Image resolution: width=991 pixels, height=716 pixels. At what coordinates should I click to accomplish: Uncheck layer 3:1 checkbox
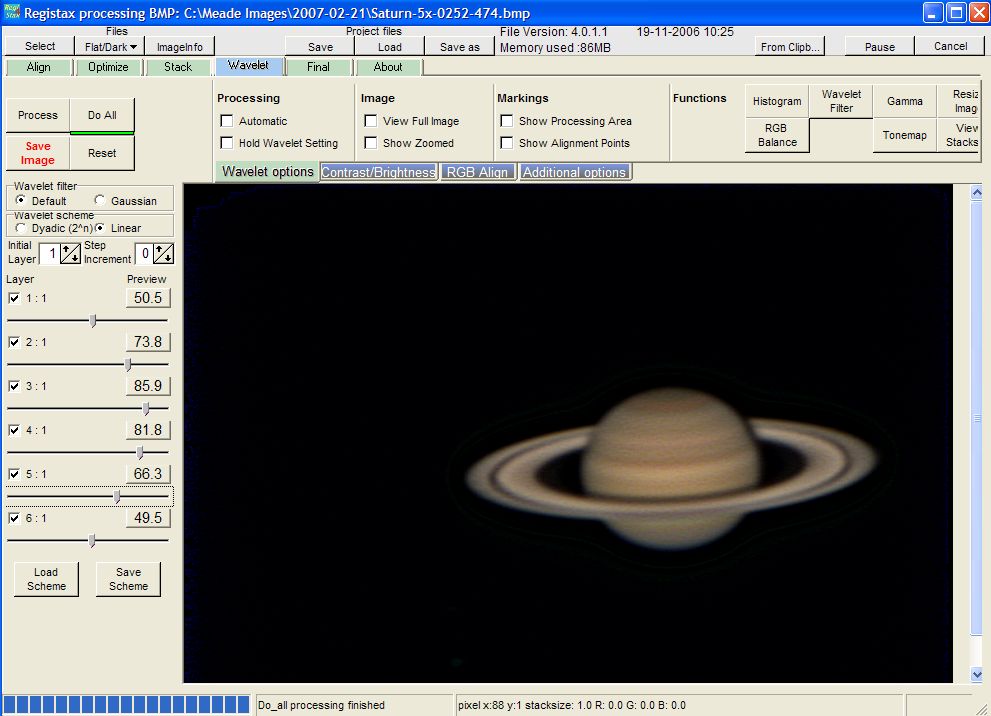(14, 386)
